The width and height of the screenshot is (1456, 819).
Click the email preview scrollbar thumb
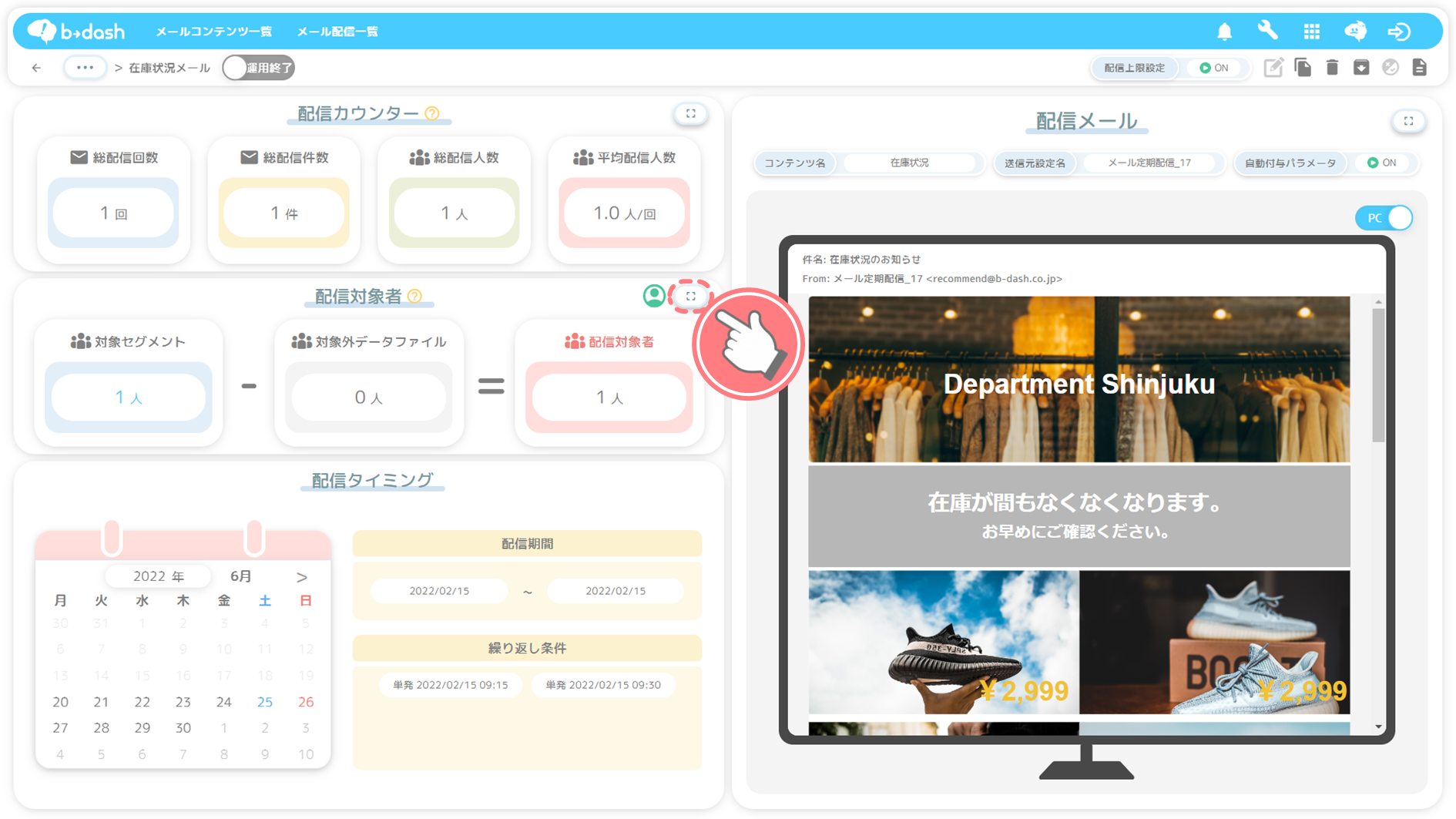pos(1378,375)
